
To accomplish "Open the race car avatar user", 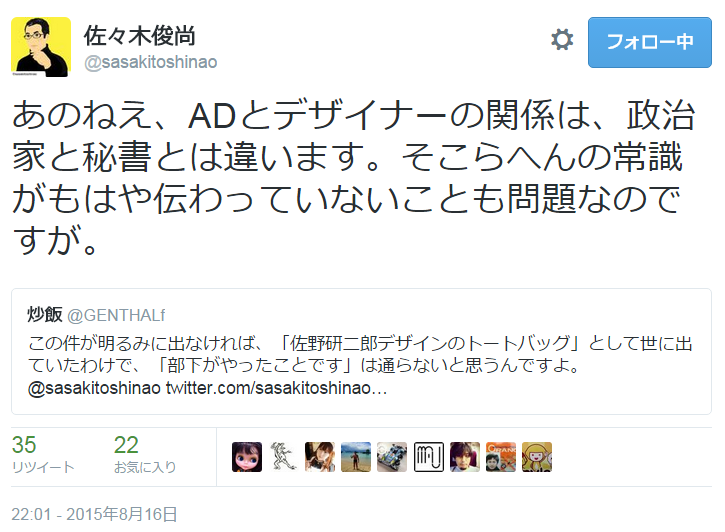I will tap(392, 457).
